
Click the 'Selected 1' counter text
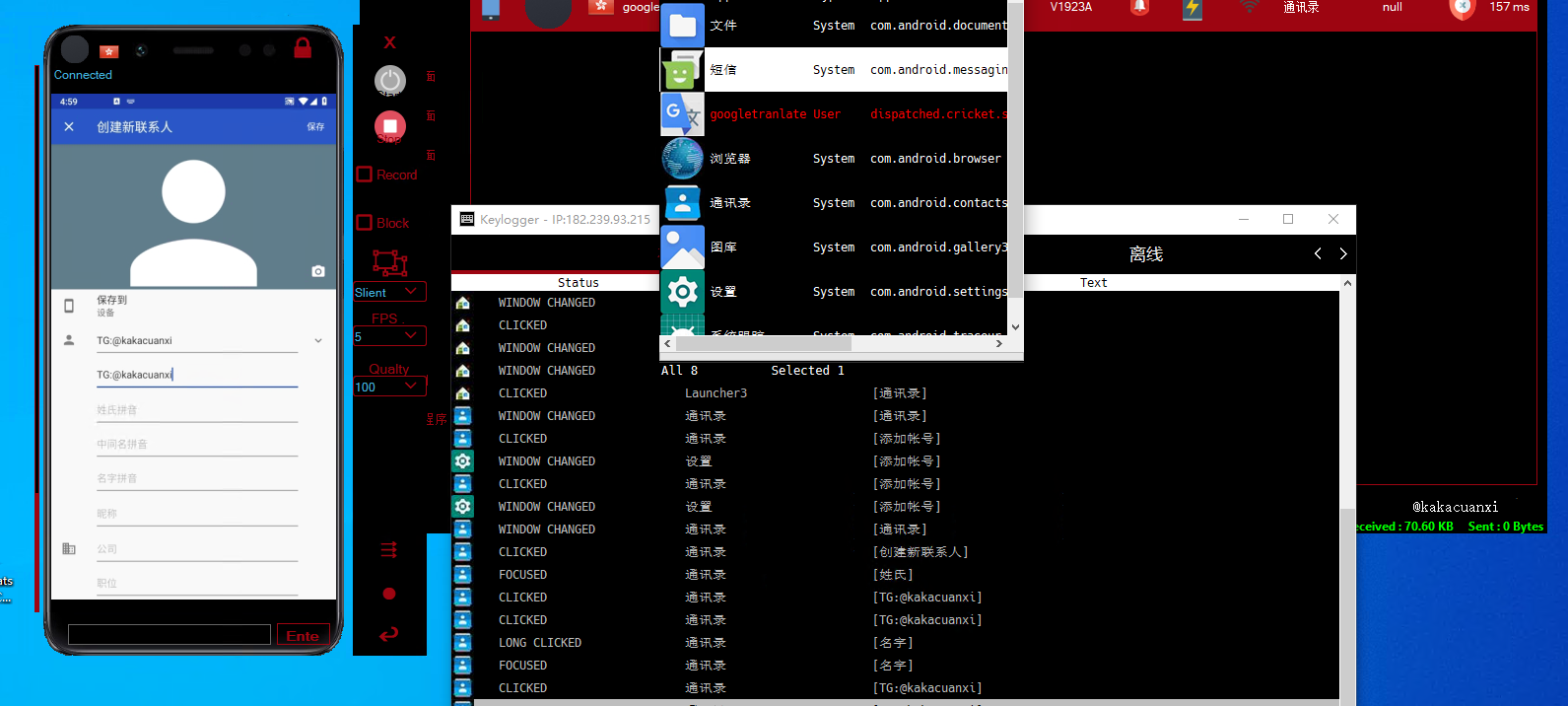coord(807,371)
